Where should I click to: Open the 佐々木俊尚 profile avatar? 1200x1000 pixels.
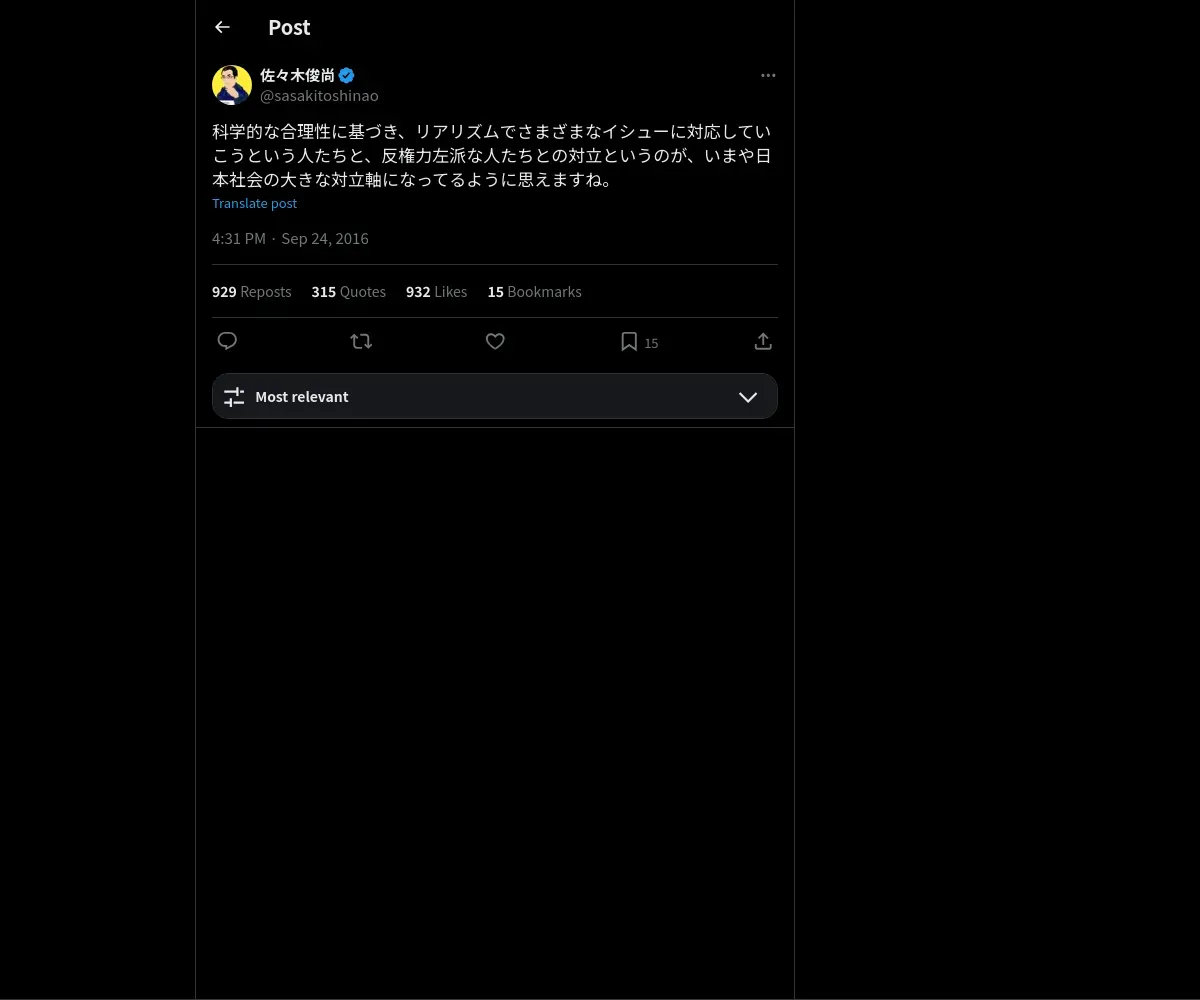(x=232, y=85)
